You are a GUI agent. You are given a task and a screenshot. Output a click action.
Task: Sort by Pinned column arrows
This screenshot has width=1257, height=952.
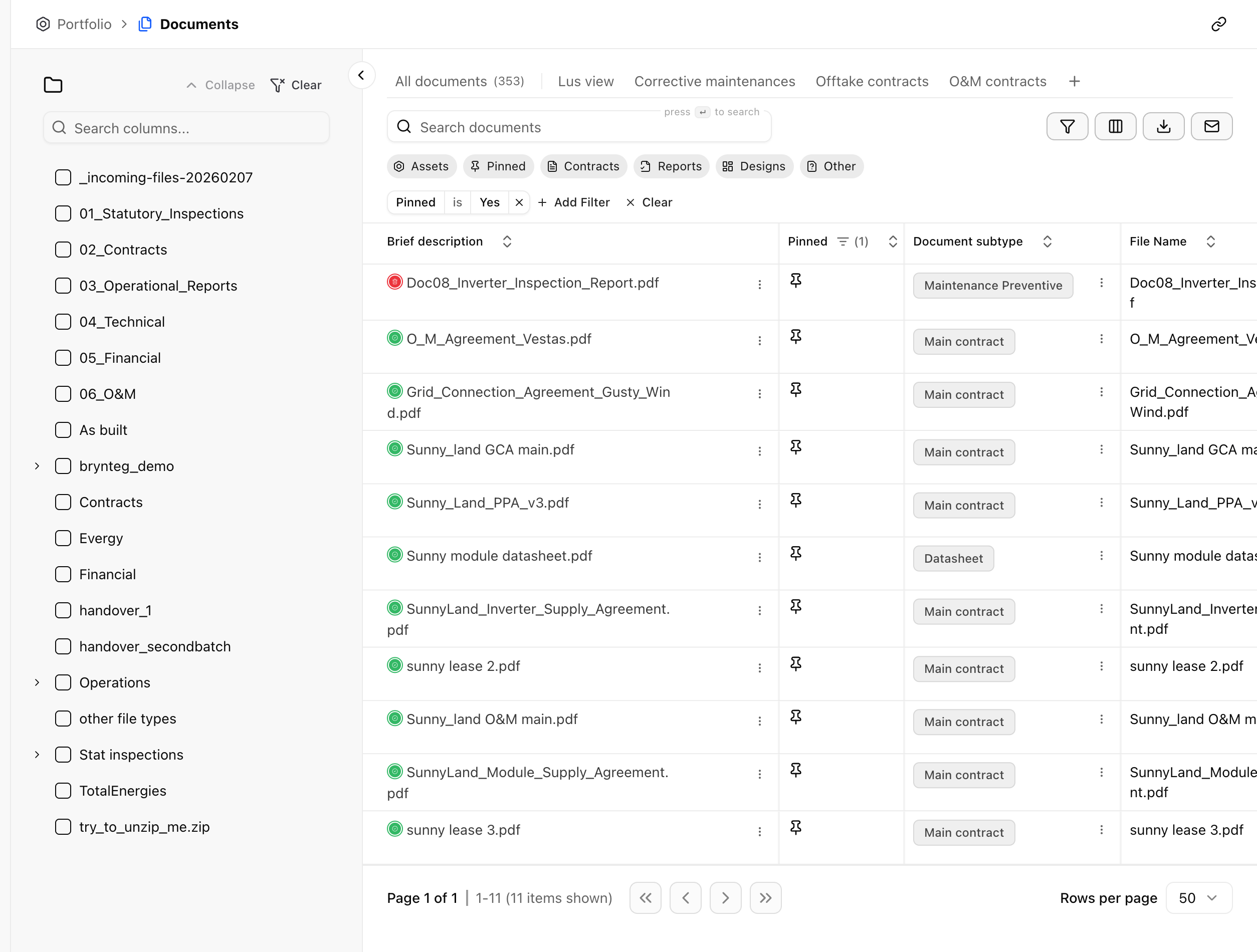pos(893,242)
